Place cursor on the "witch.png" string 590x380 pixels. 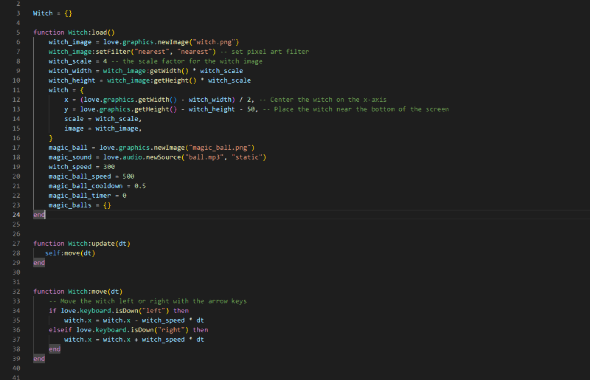[x=216, y=42]
